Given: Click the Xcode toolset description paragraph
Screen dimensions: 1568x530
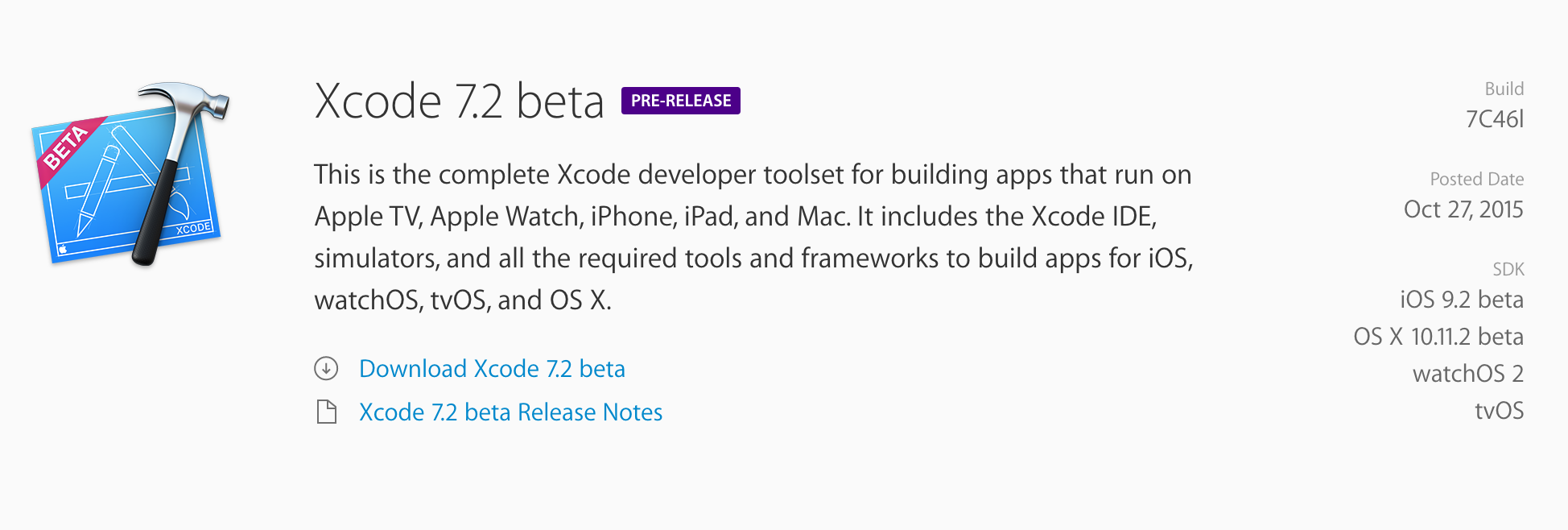Looking at the screenshot, I should [x=753, y=237].
